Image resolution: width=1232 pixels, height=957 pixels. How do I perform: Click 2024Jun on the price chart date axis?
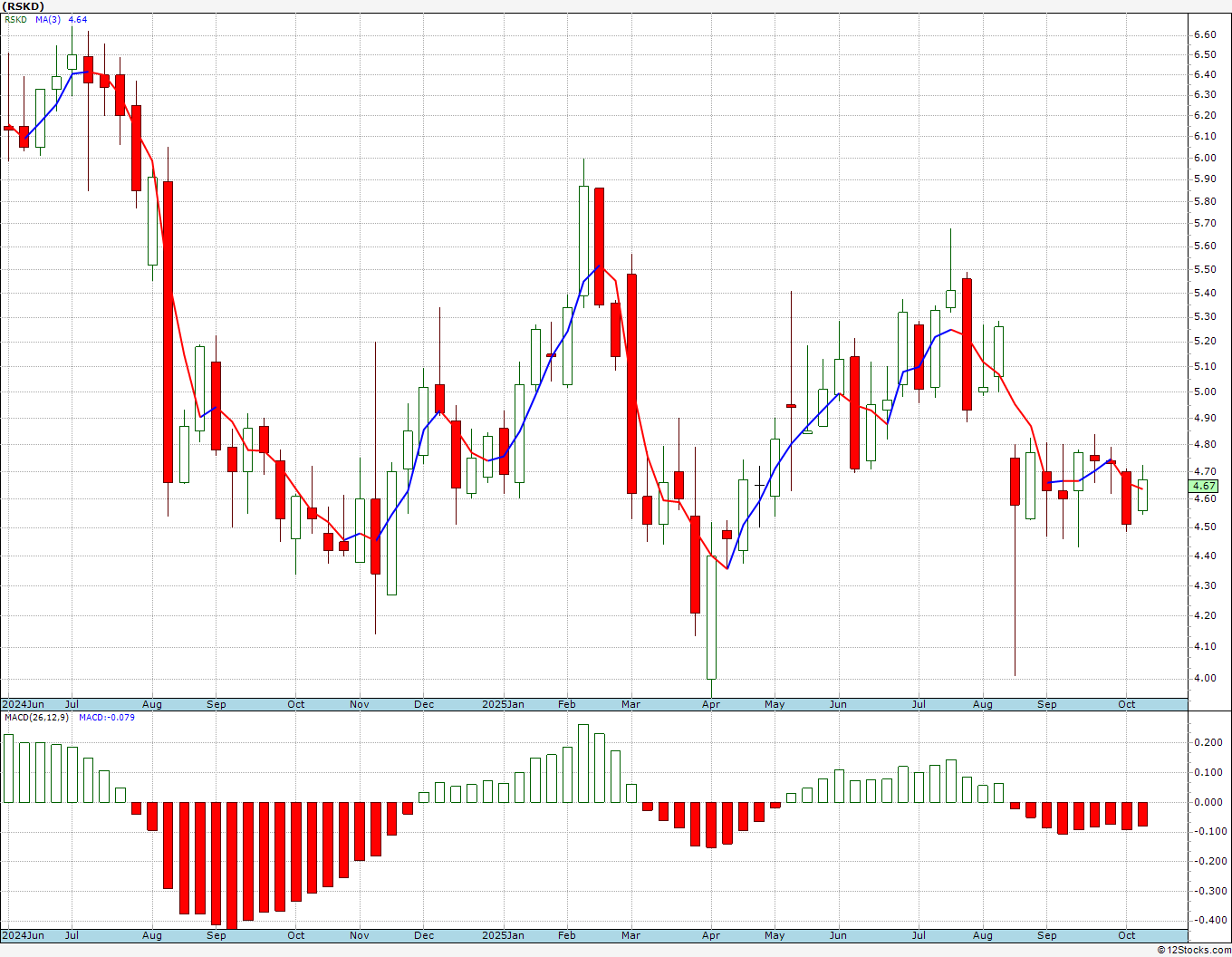(x=23, y=704)
